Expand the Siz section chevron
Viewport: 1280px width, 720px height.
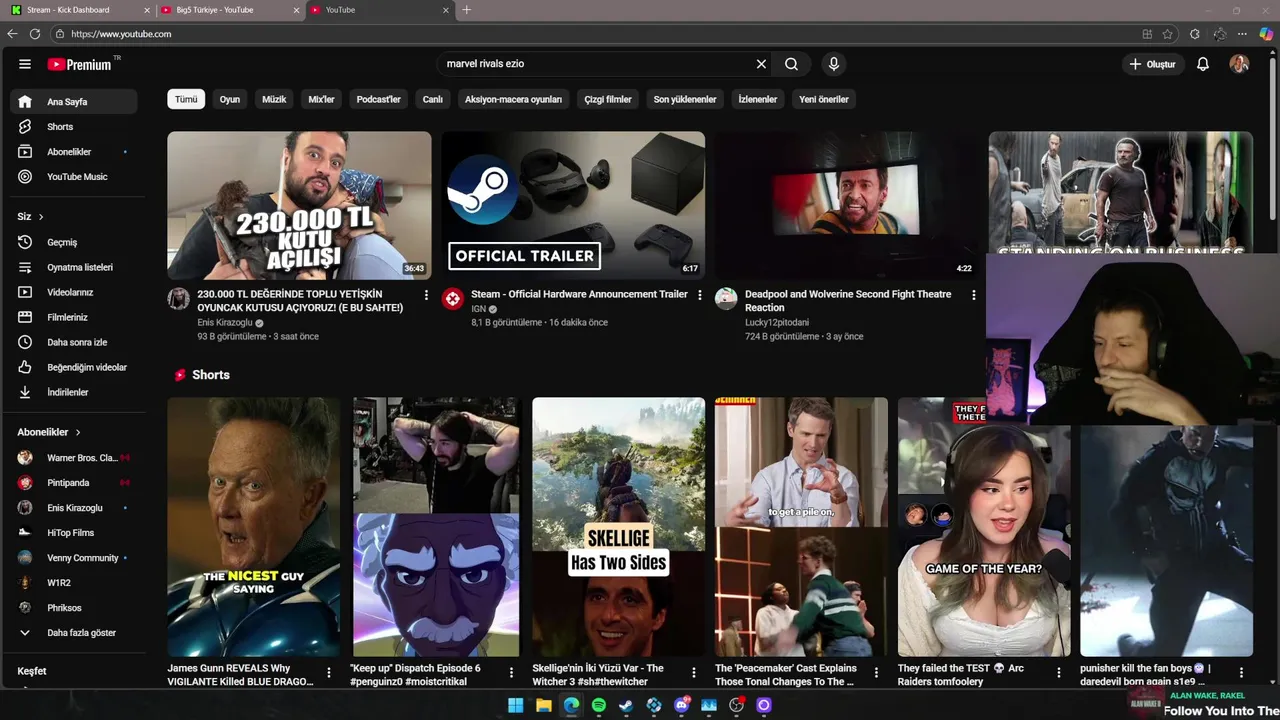[41, 217]
